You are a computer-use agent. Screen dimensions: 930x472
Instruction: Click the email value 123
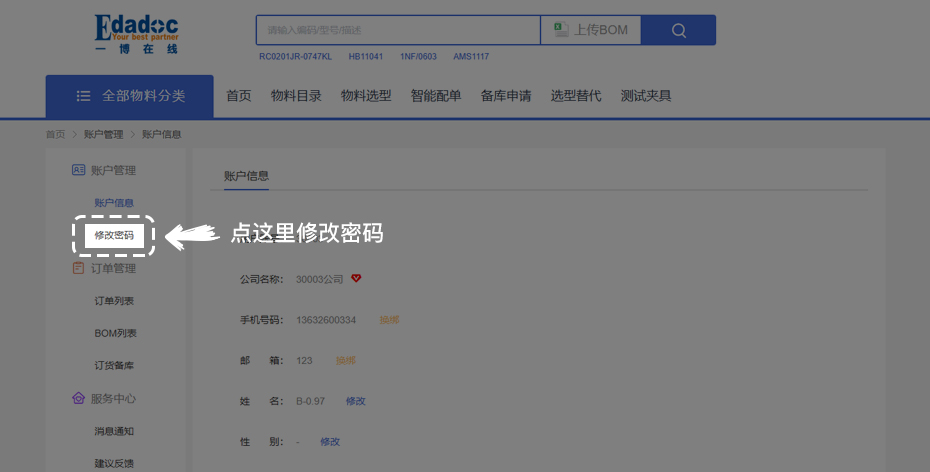tap(304, 361)
